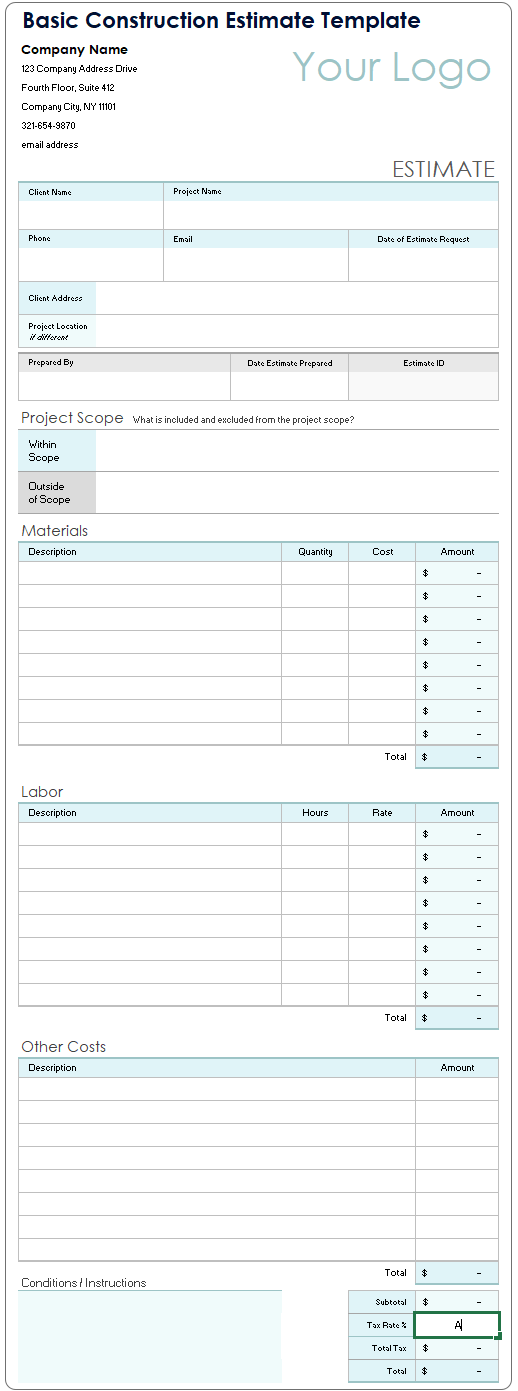Image resolution: width=518 pixels, height=1391 pixels.
Task: Click the Client Address entry field
Action: point(297,298)
